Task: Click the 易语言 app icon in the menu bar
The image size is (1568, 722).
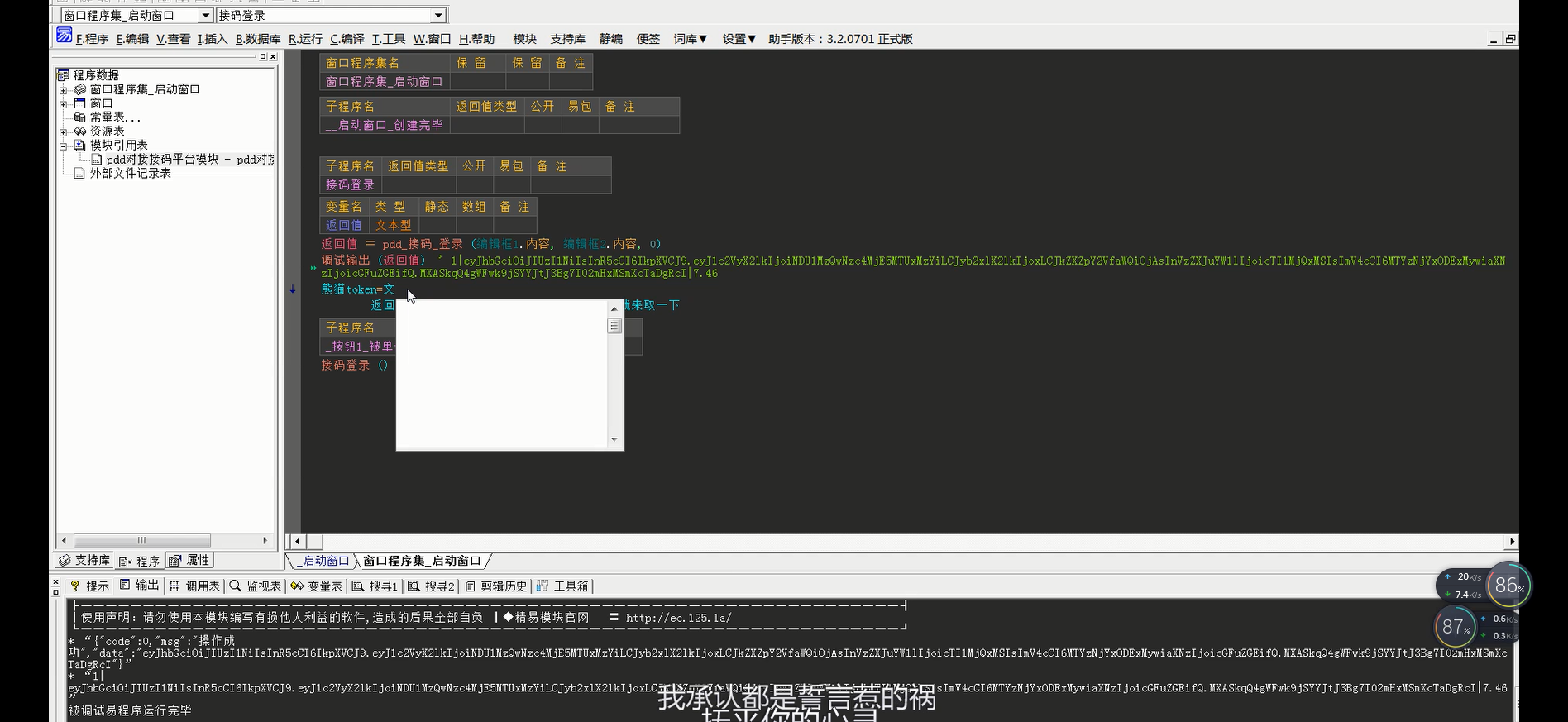Action: (x=64, y=36)
